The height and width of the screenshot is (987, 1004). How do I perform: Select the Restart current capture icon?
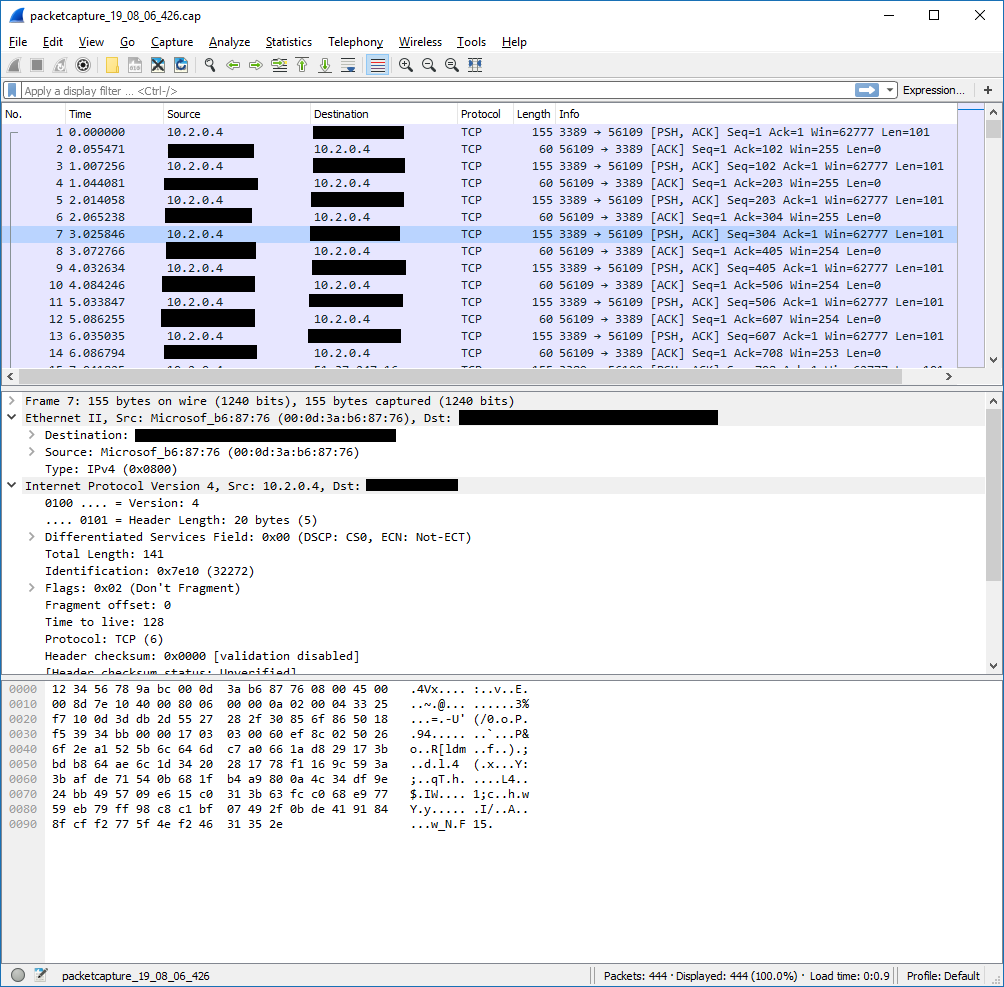coord(59,65)
